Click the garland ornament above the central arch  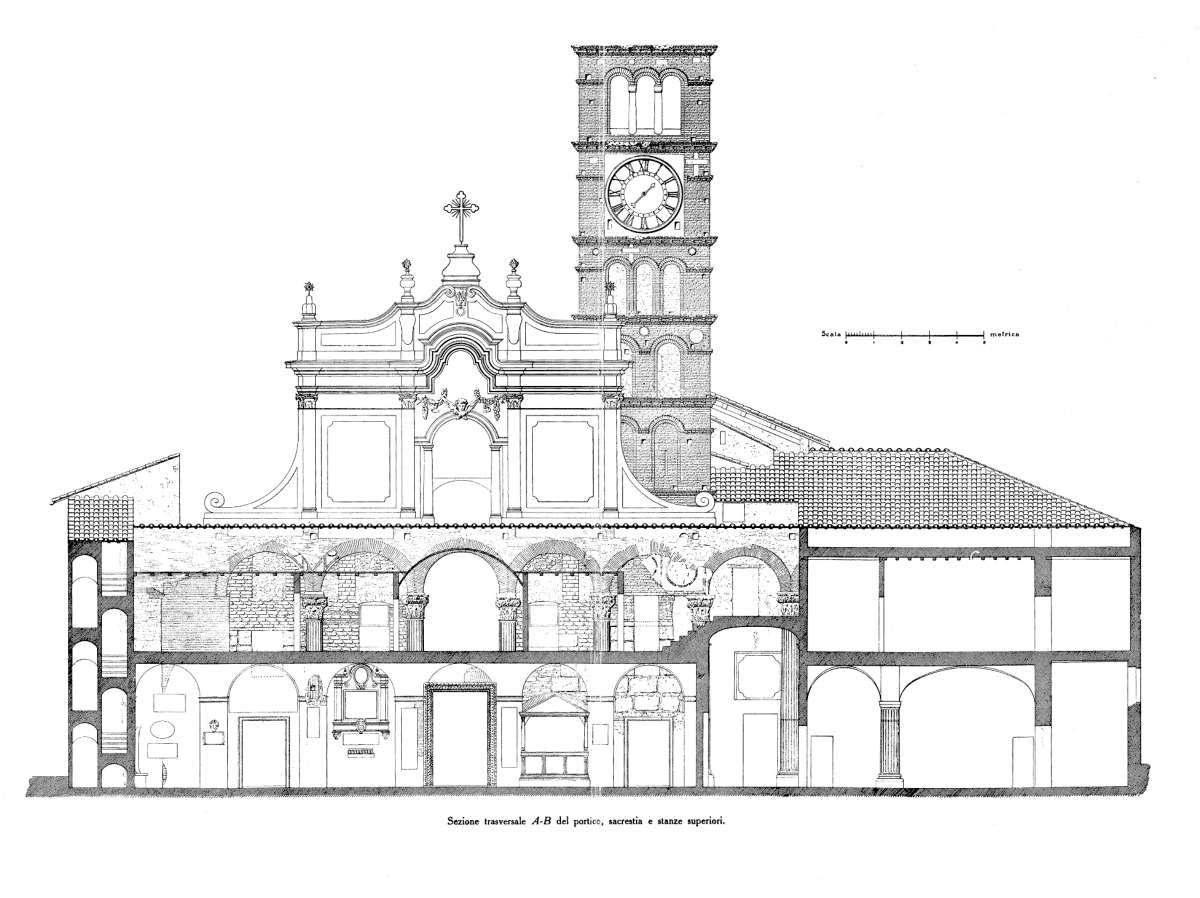point(460,404)
